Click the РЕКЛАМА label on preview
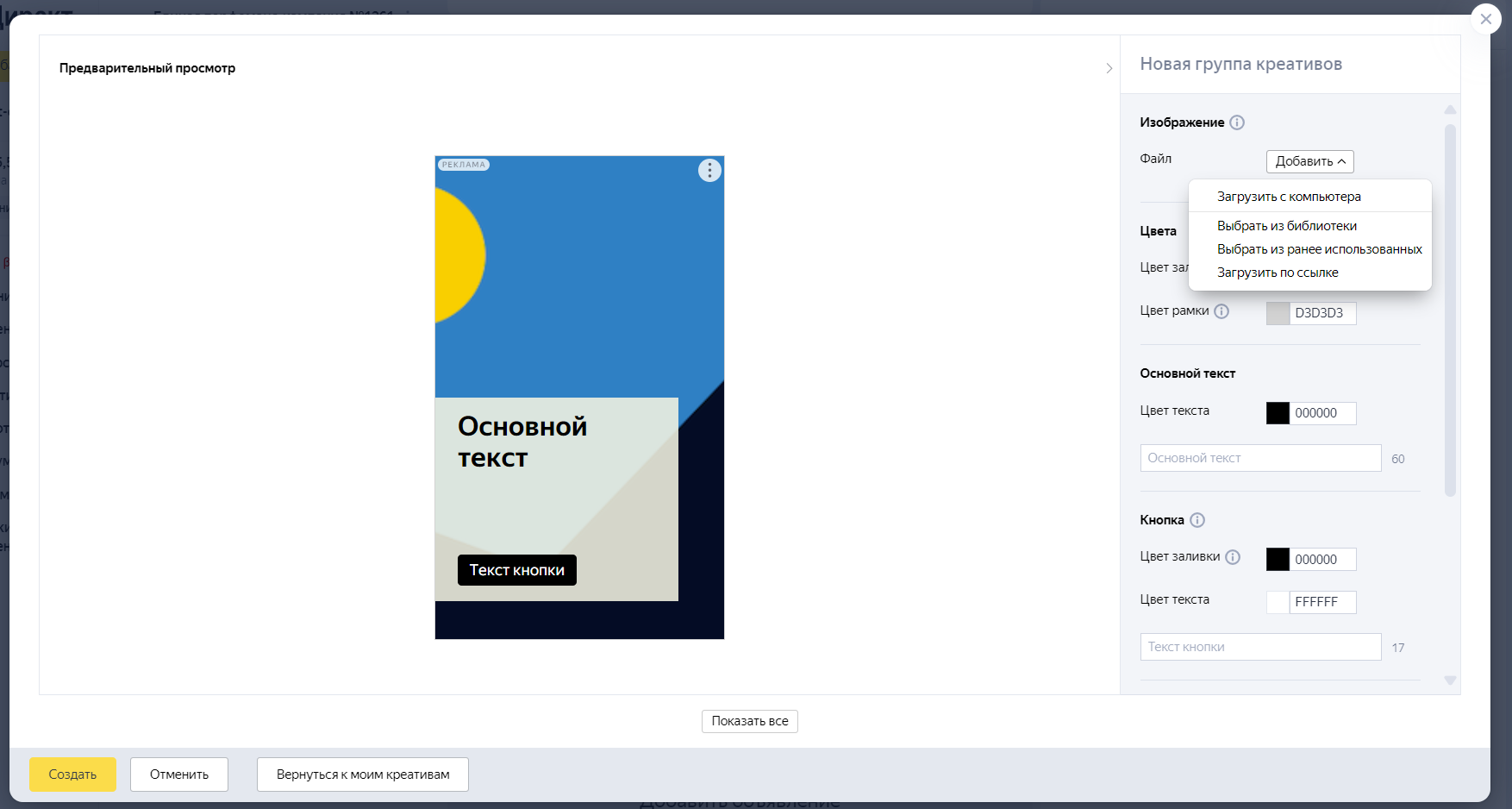The height and width of the screenshot is (809, 1512). pos(464,165)
